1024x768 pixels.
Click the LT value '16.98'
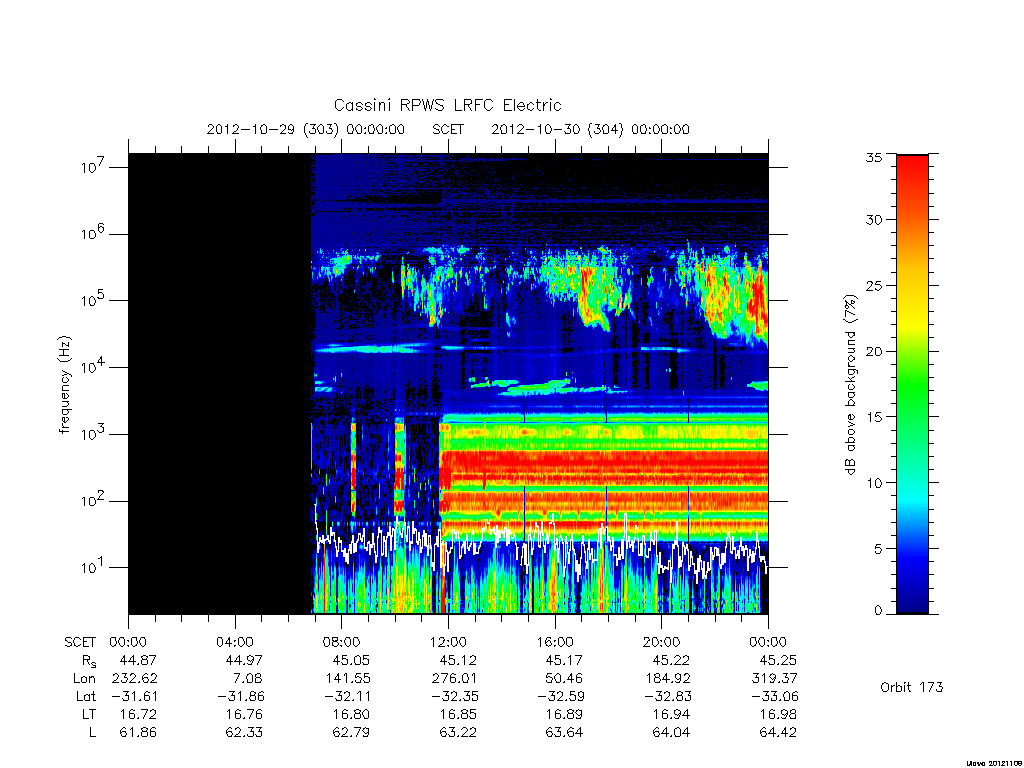tap(778, 714)
